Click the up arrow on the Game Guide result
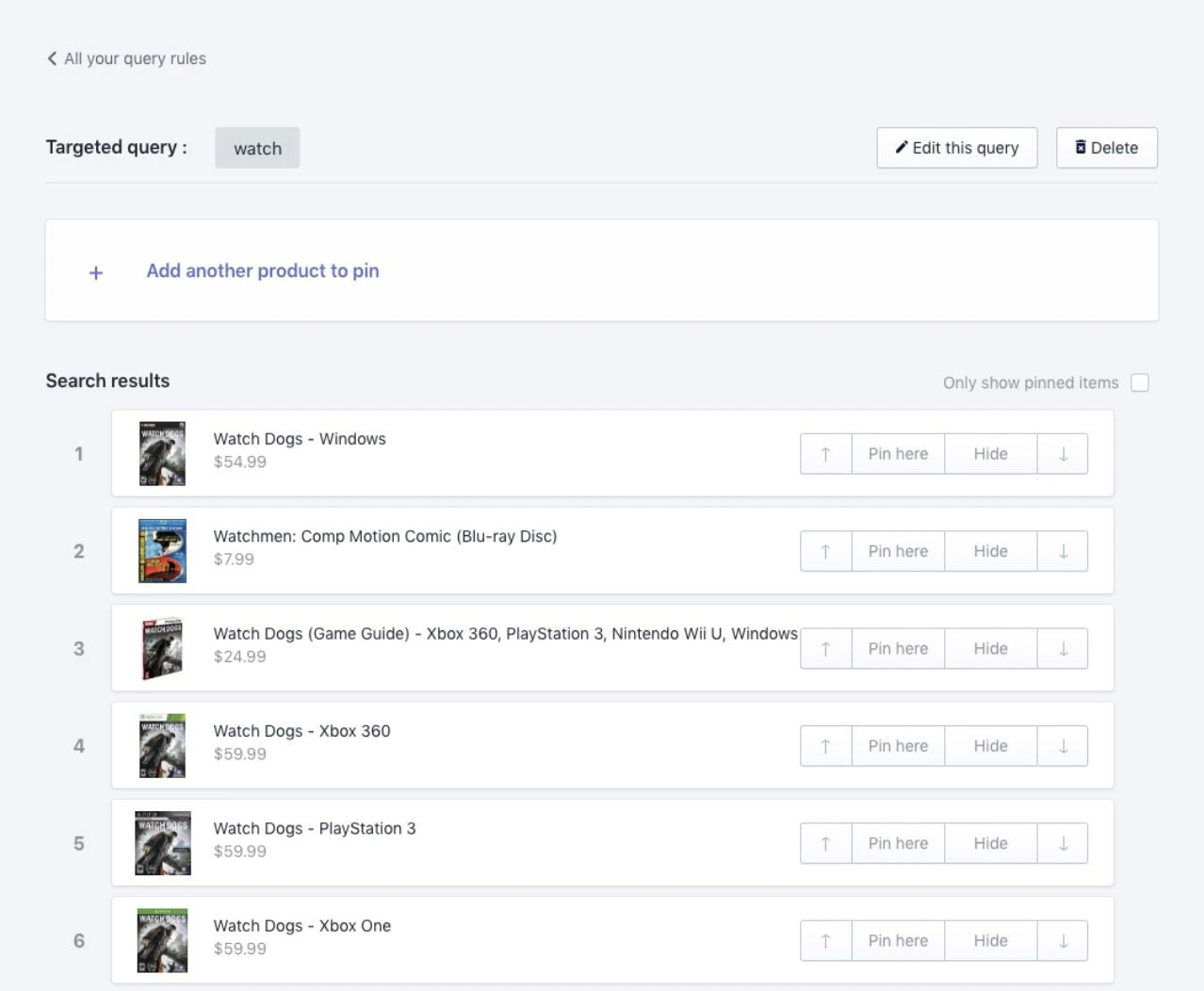This screenshot has width=1204, height=991. (825, 648)
